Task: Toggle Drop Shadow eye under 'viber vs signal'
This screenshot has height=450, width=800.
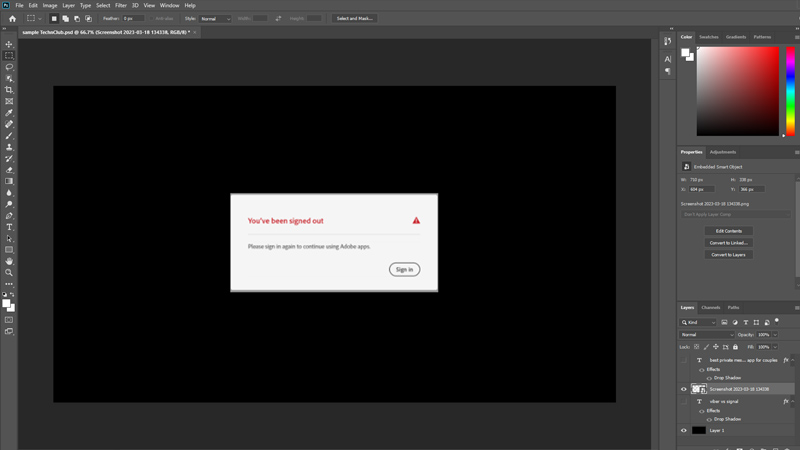Action: (709, 419)
